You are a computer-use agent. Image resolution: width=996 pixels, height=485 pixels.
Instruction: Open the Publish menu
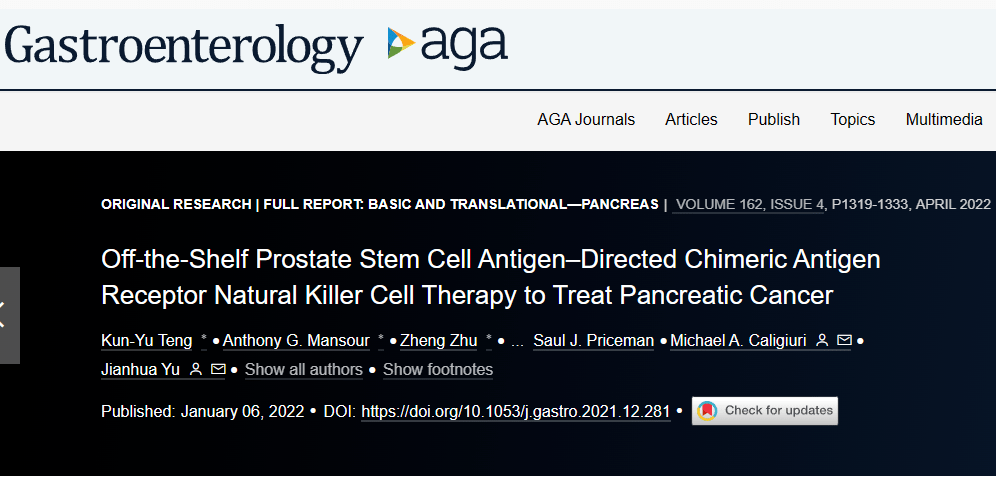(x=774, y=119)
